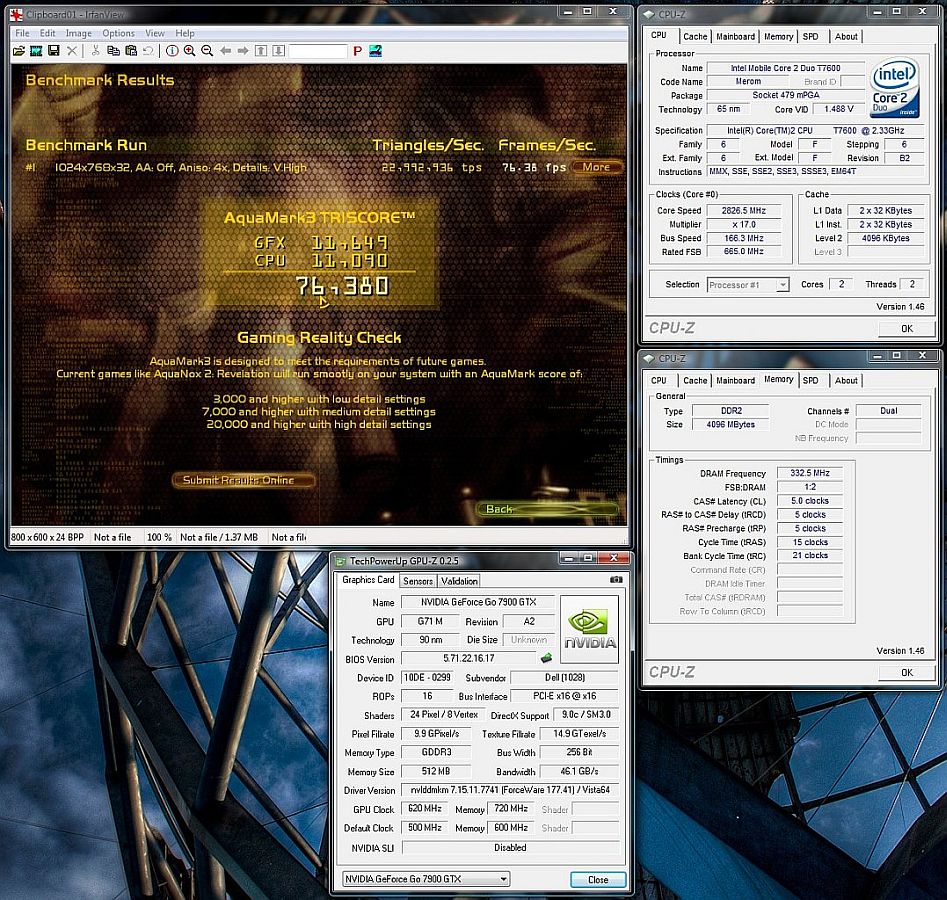Save the BIOS using the GPU-Z chip icon
The height and width of the screenshot is (900, 947).
coord(546,658)
